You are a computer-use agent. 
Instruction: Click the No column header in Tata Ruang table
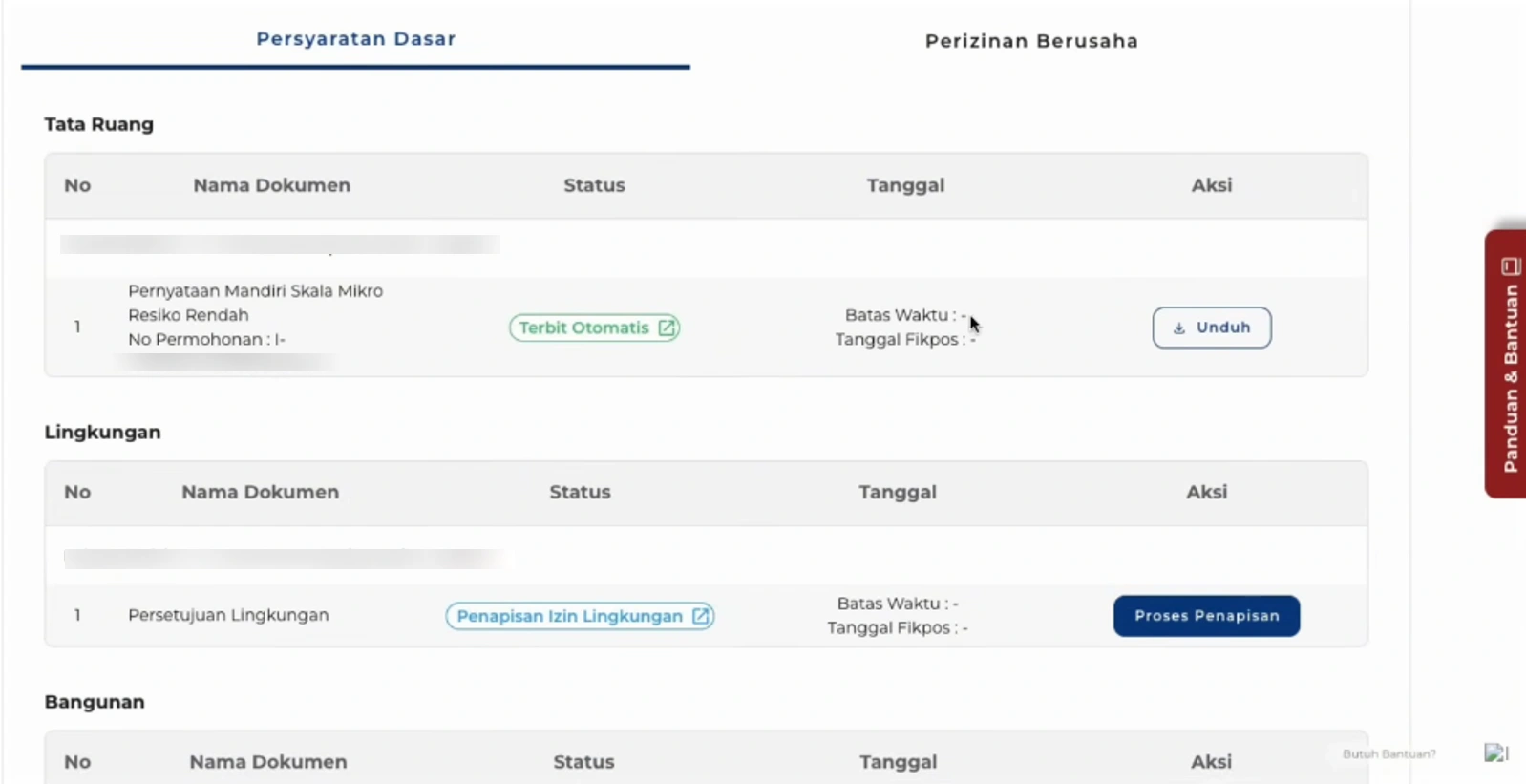tap(77, 185)
